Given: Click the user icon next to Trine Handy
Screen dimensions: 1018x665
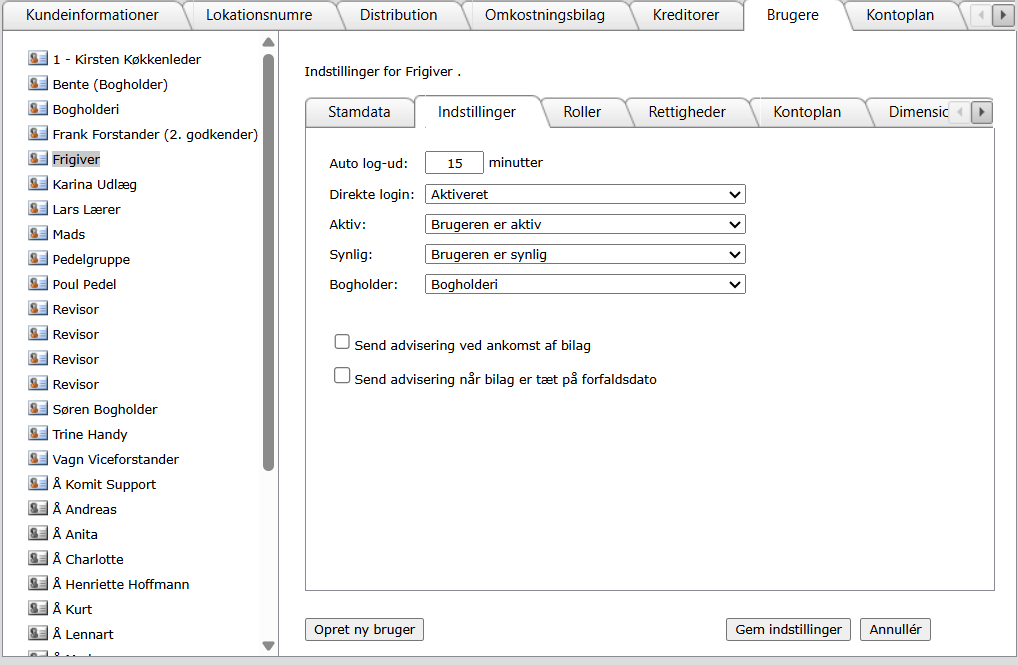Looking at the screenshot, I should (38, 434).
